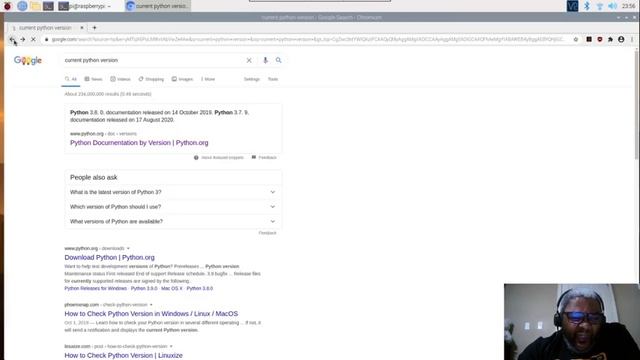Image resolution: width=640 pixels, height=360 pixels.
Task: Switch to the Images results tab
Action: (x=182, y=79)
